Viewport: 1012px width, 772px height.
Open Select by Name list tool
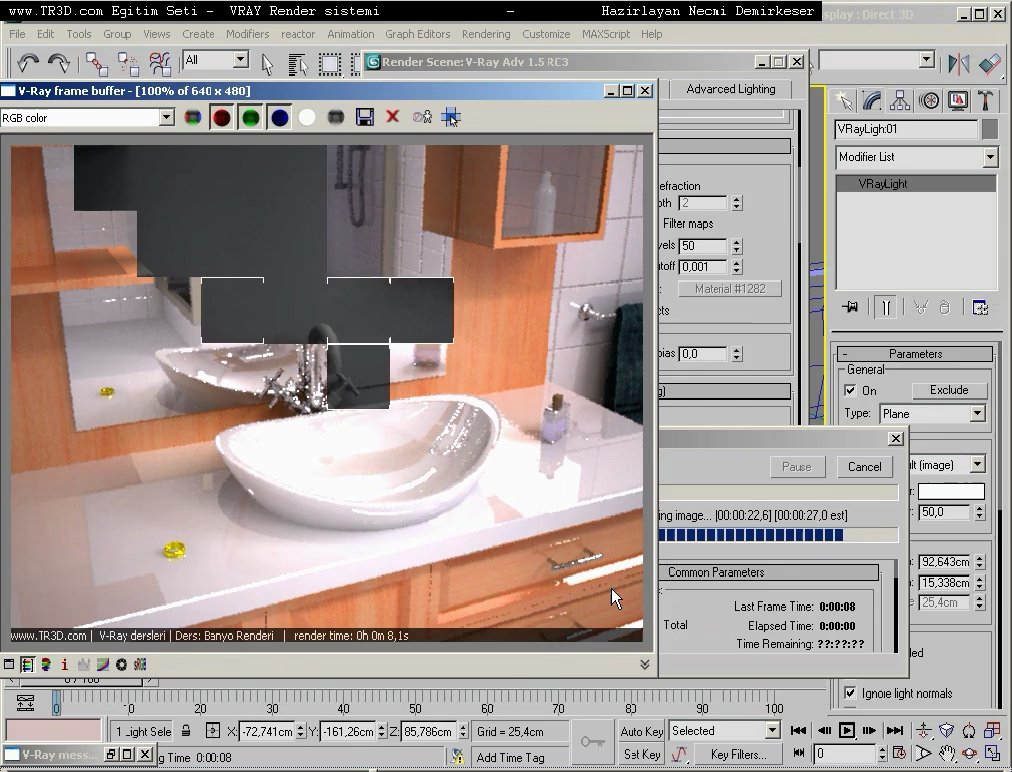point(298,63)
